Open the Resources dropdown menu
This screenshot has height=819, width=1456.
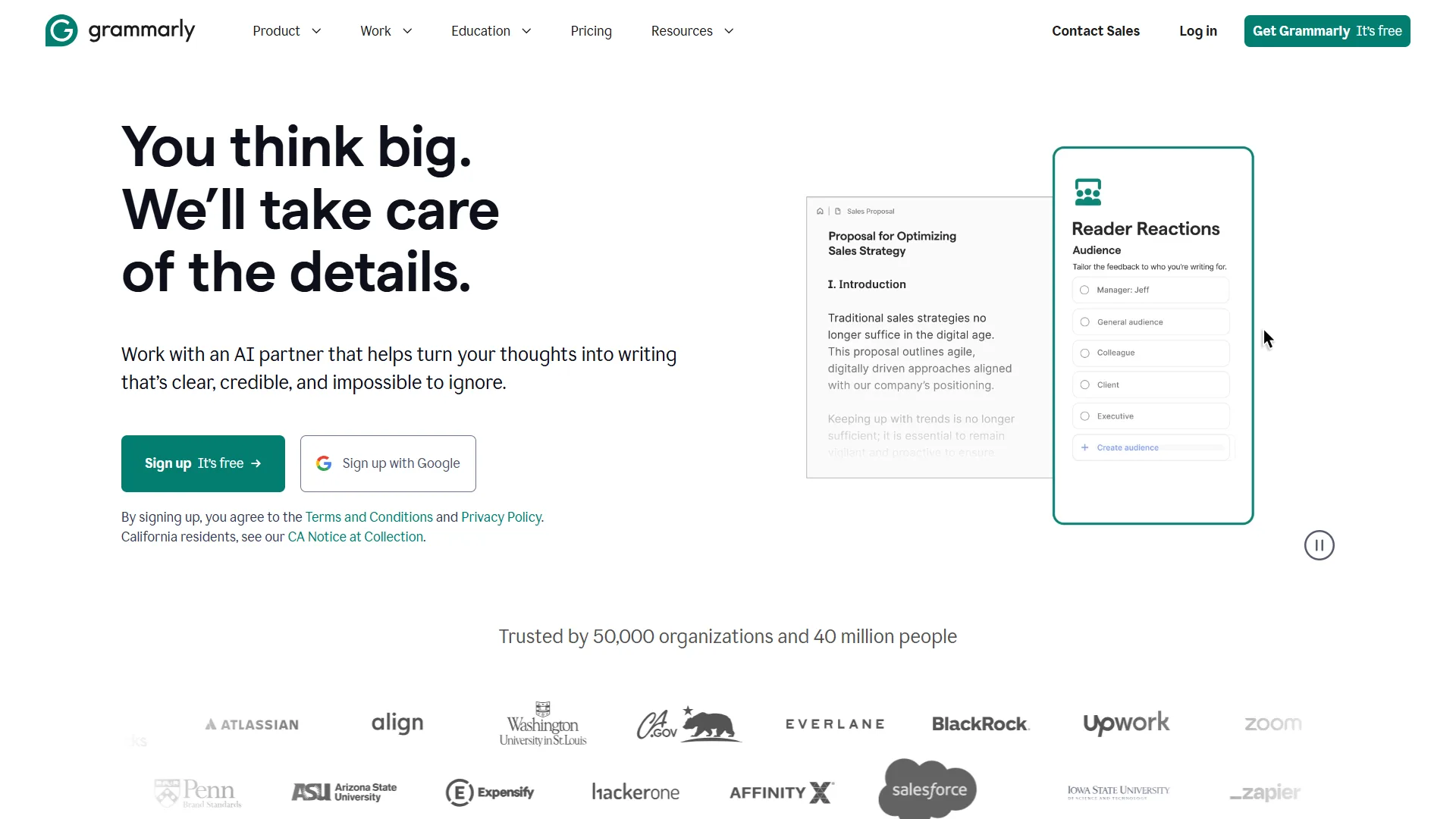(692, 31)
